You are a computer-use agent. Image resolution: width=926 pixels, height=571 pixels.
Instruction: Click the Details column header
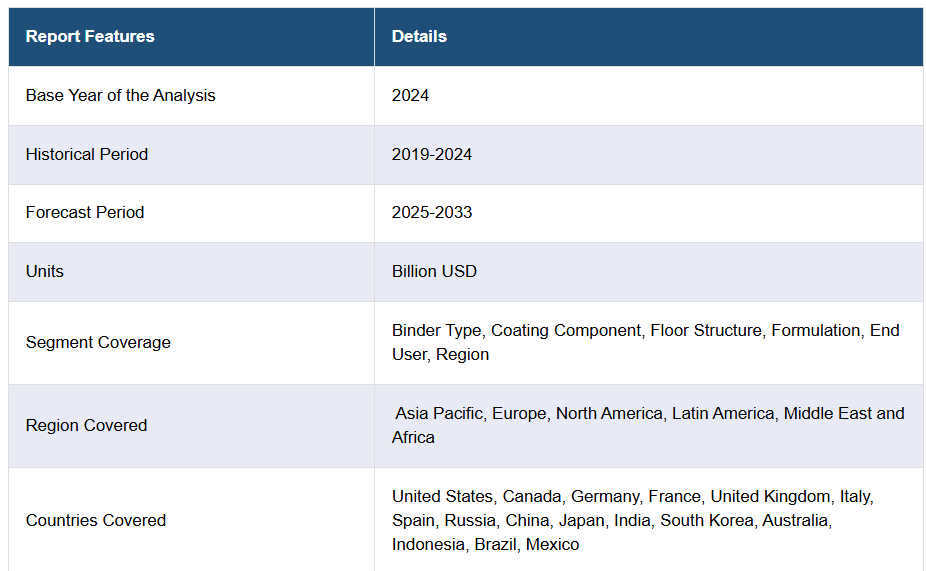click(x=419, y=37)
